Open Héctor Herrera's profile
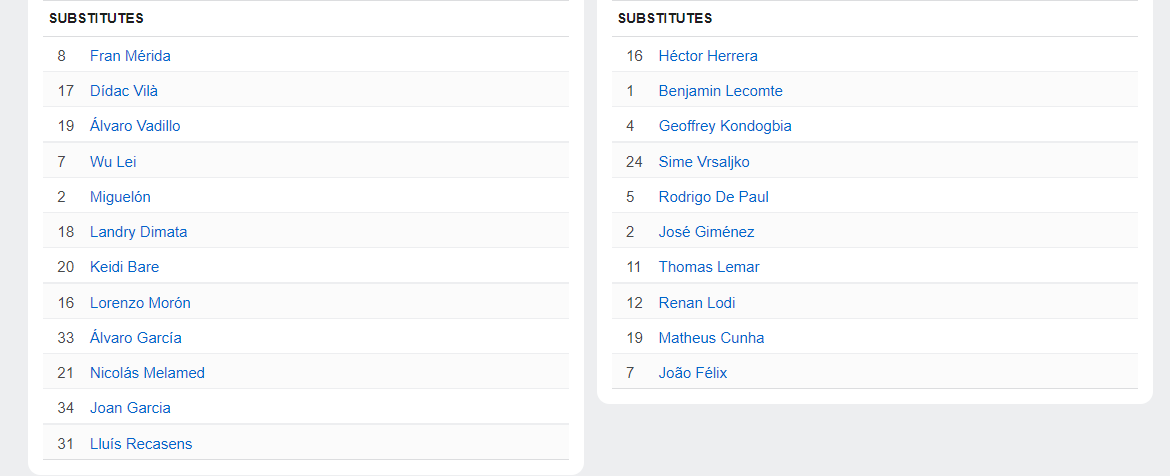Screen dimensions: 1170x476 tap(708, 56)
